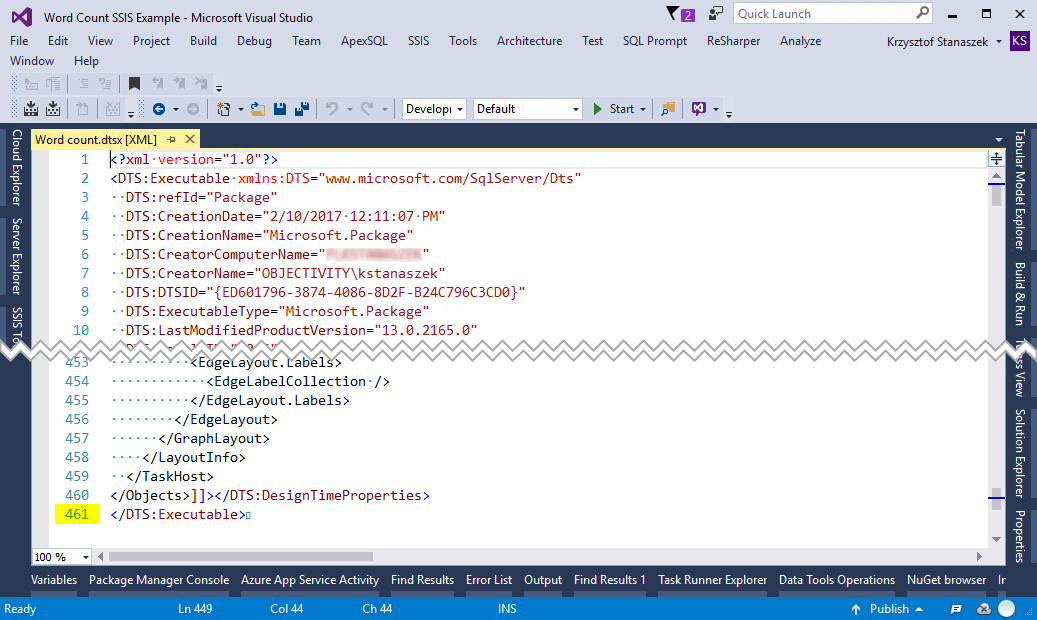
Task: Click the first import data icon
Action: (x=31, y=109)
